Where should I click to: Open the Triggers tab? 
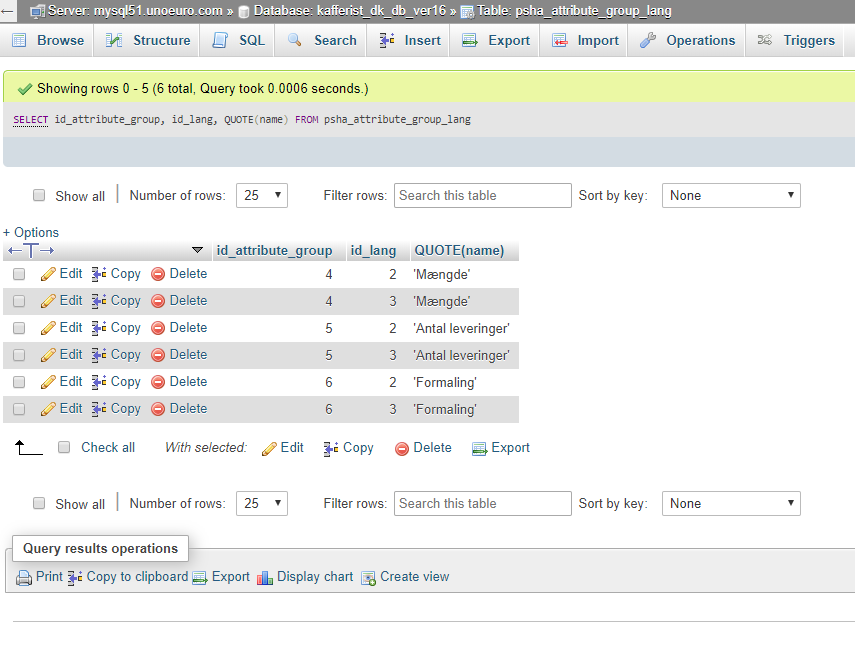coord(796,40)
